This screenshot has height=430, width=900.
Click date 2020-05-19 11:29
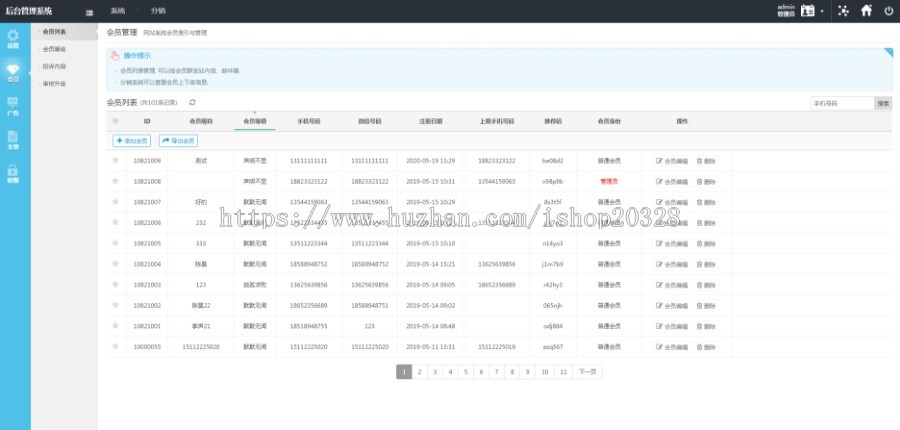point(430,161)
